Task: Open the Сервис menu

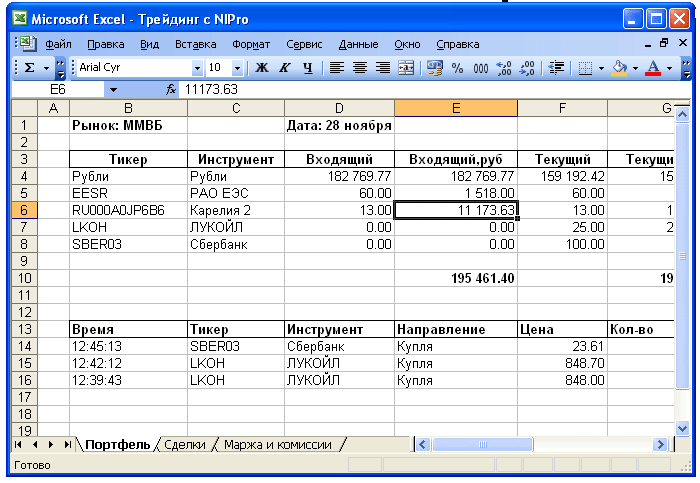Action: (304, 44)
